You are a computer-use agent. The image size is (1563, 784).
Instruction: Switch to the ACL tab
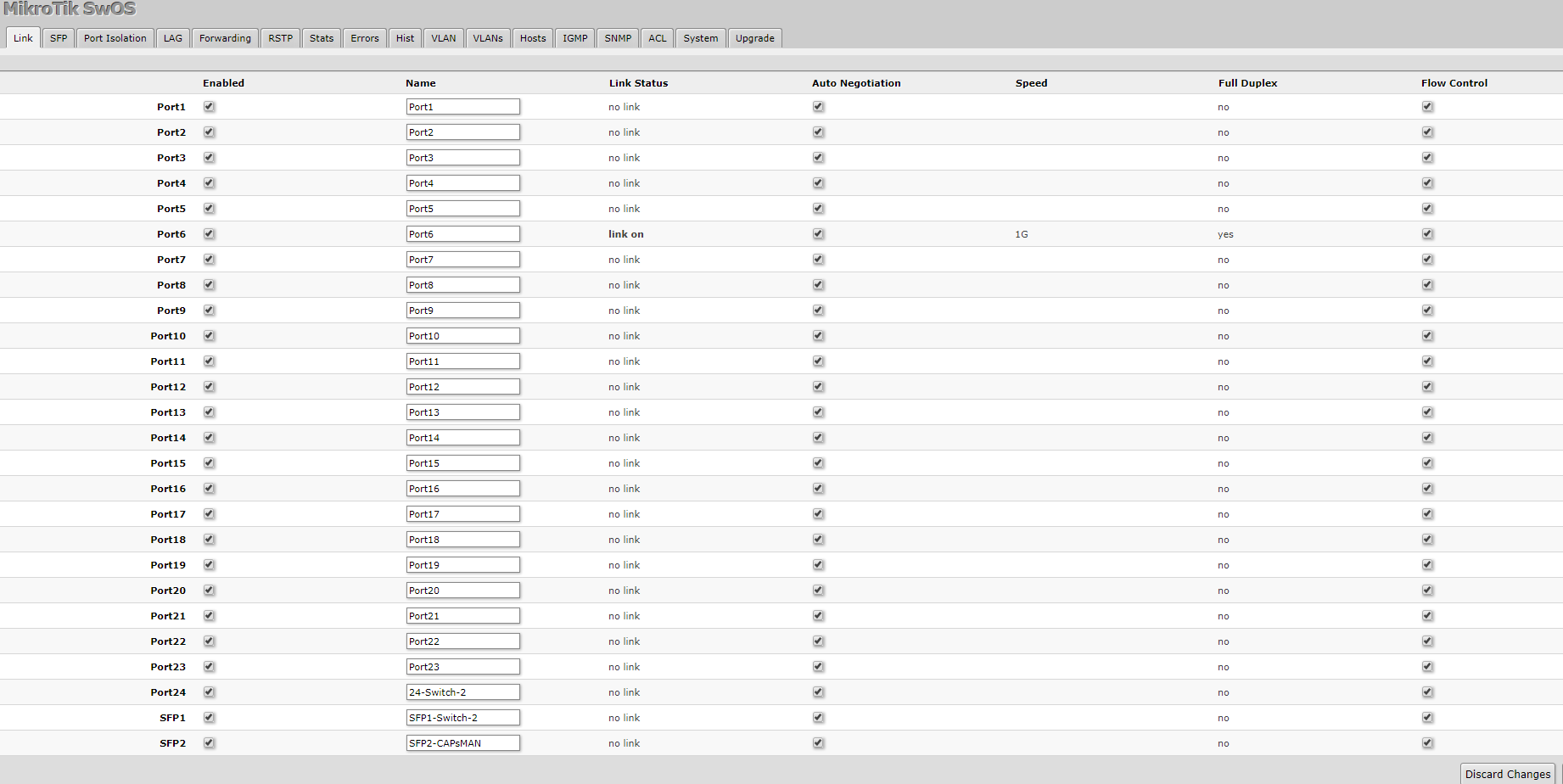pos(658,38)
